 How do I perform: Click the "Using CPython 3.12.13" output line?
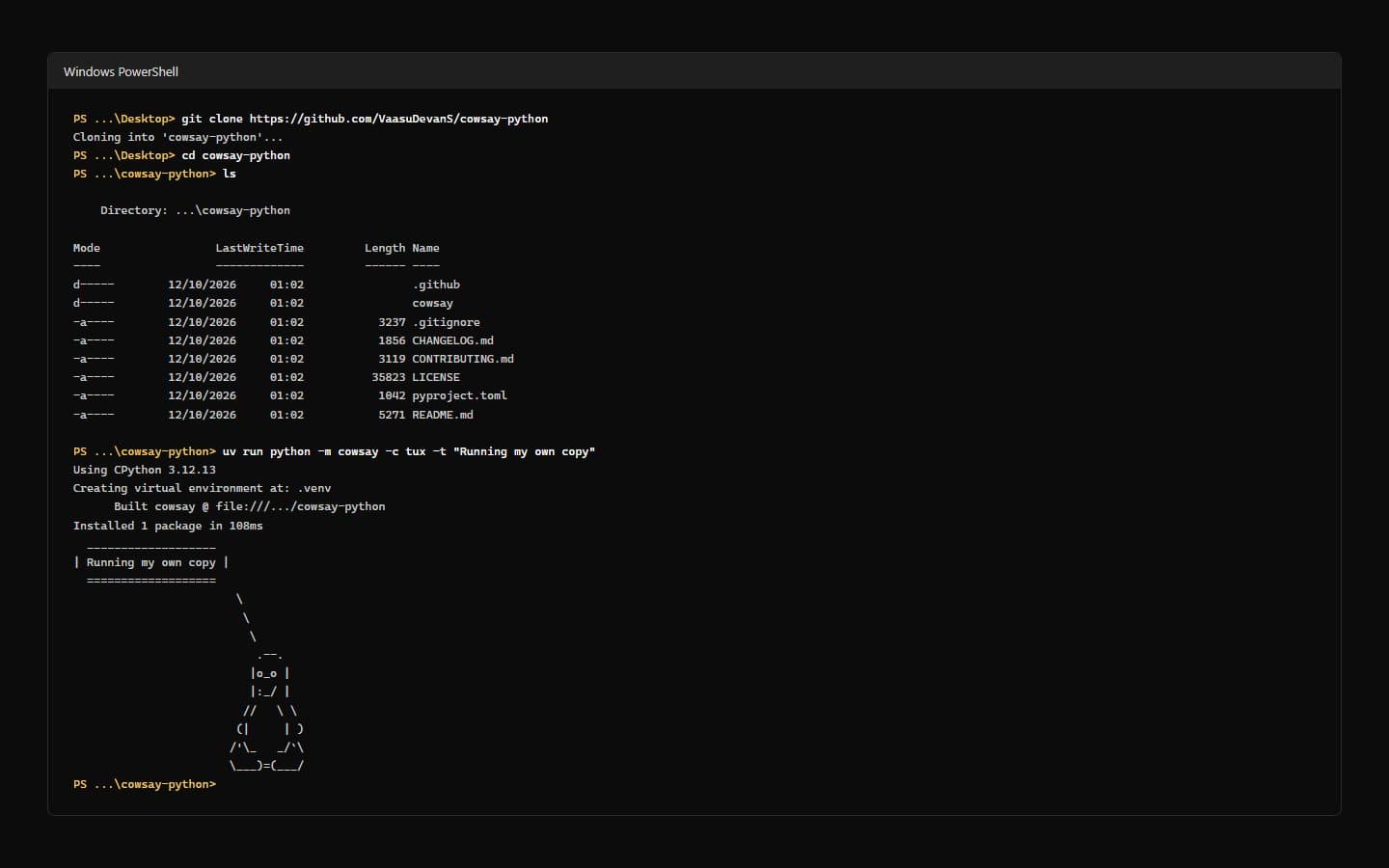(x=145, y=470)
